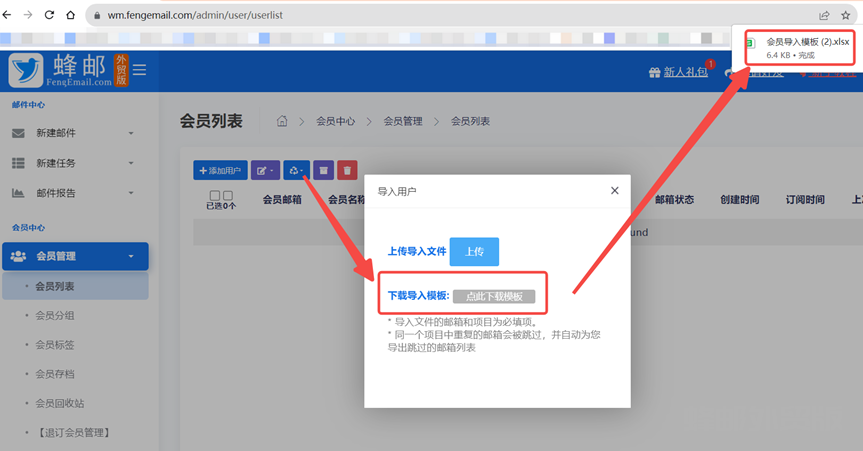Open the purple edit dropdown button

(265, 171)
